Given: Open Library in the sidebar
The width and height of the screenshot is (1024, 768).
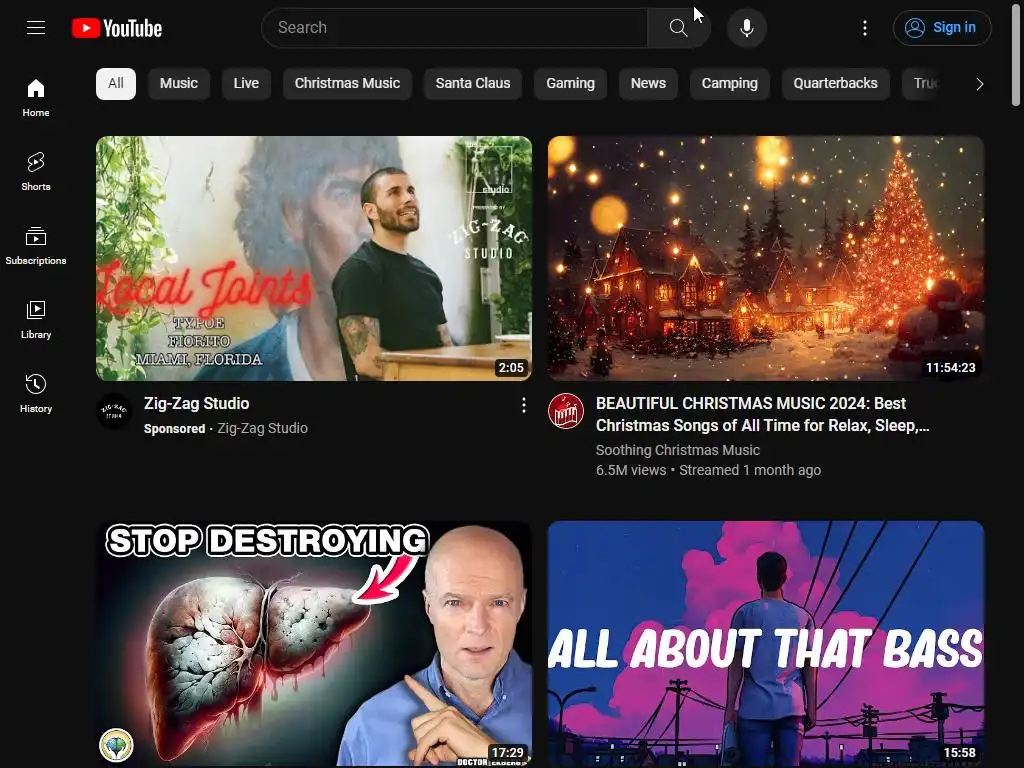Looking at the screenshot, I should [x=36, y=319].
